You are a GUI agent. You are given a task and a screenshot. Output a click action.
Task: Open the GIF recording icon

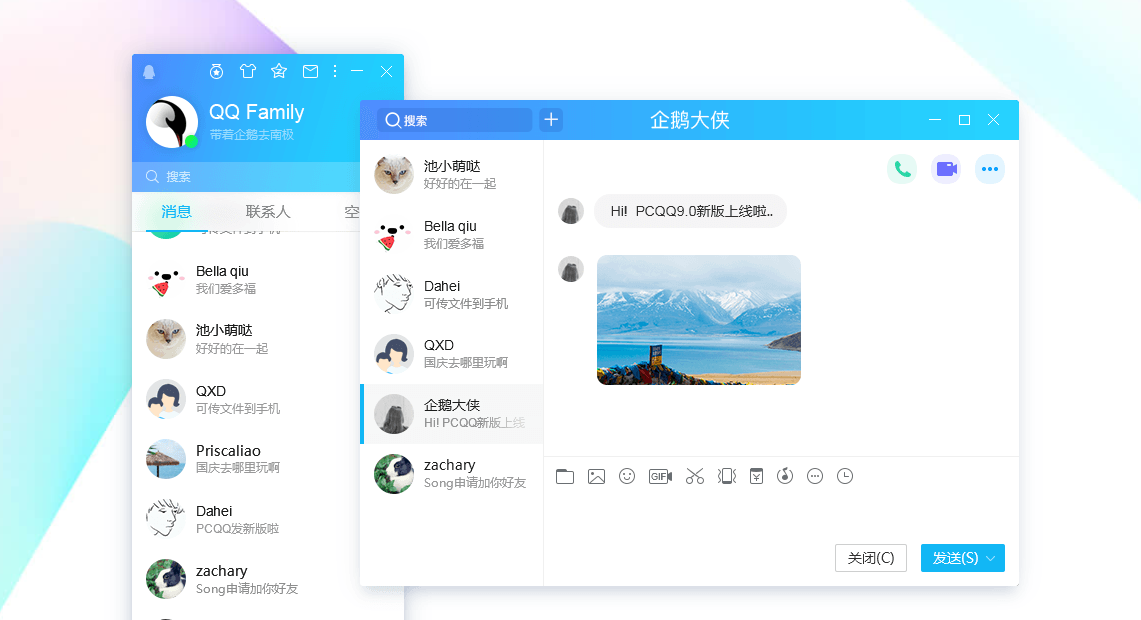pos(660,477)
